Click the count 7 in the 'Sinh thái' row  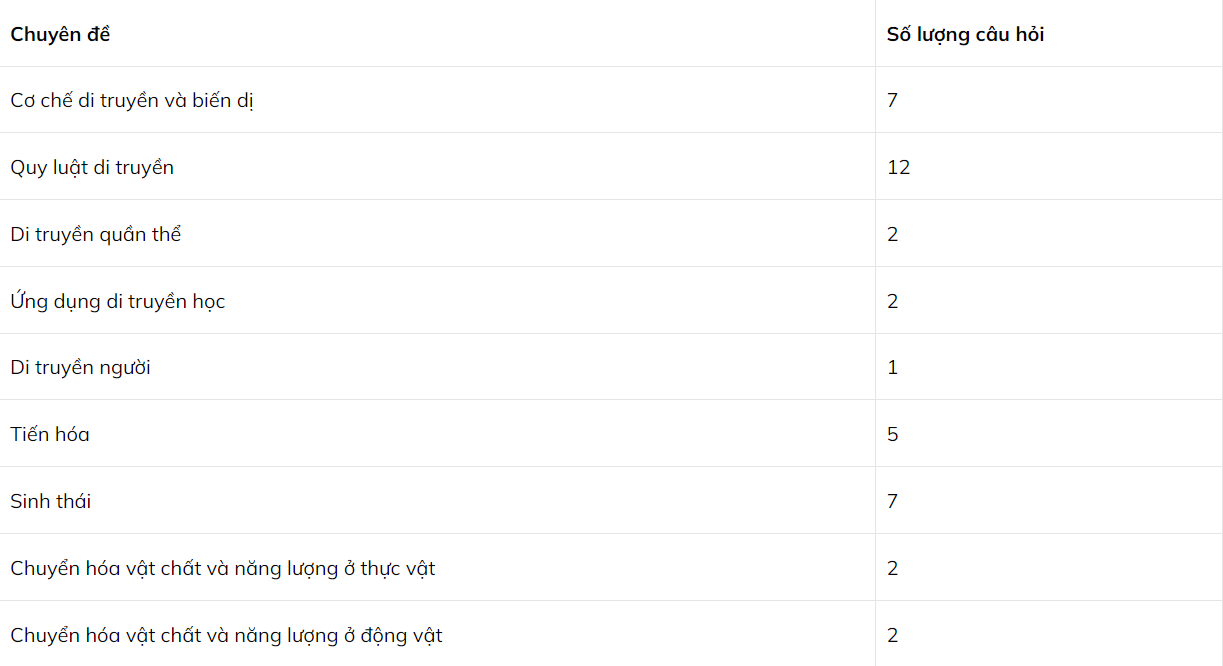click(x=892, y=501)
